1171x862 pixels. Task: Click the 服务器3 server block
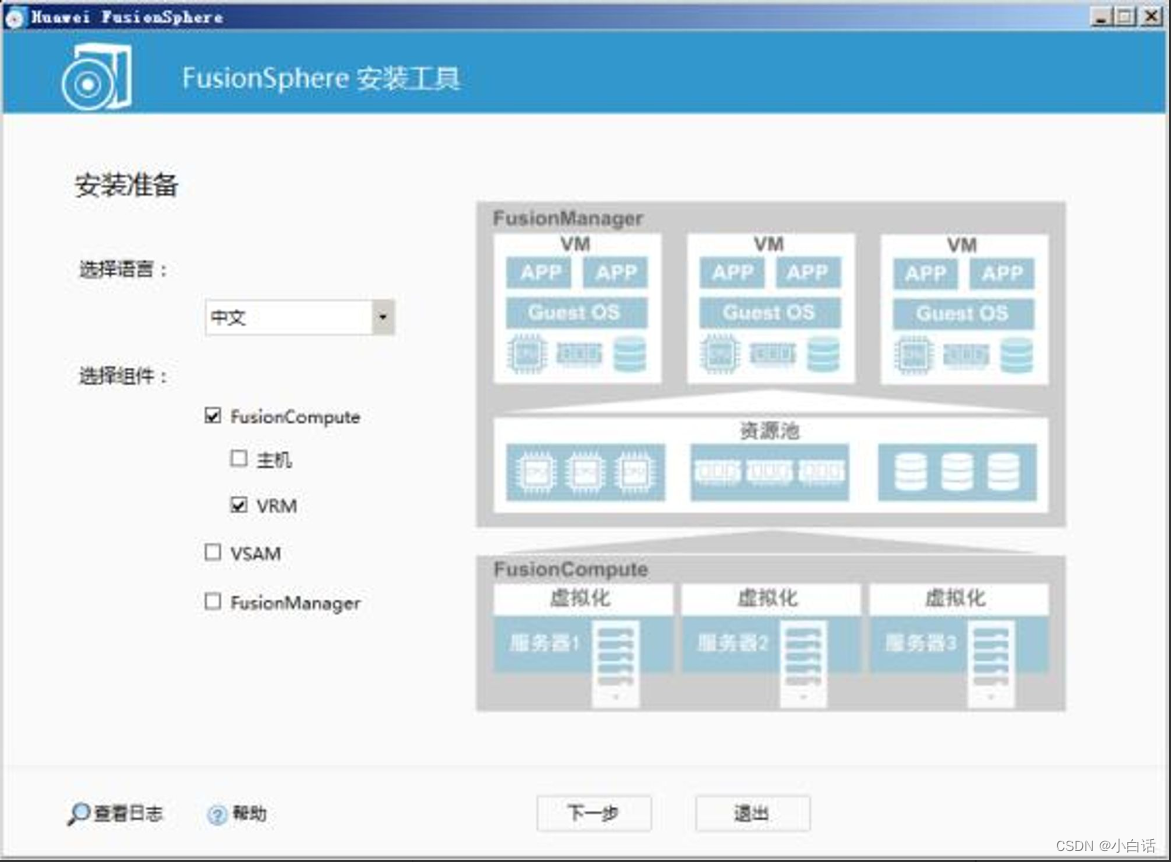(959, 643)
